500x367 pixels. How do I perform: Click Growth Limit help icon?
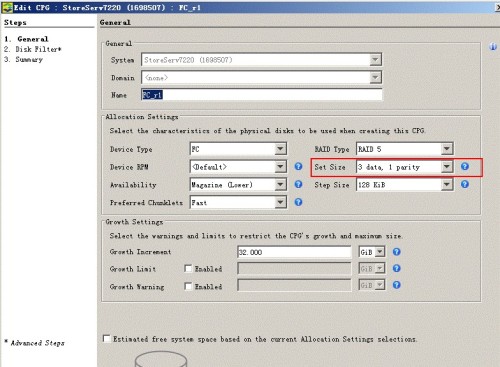click(x=396, y=268)
